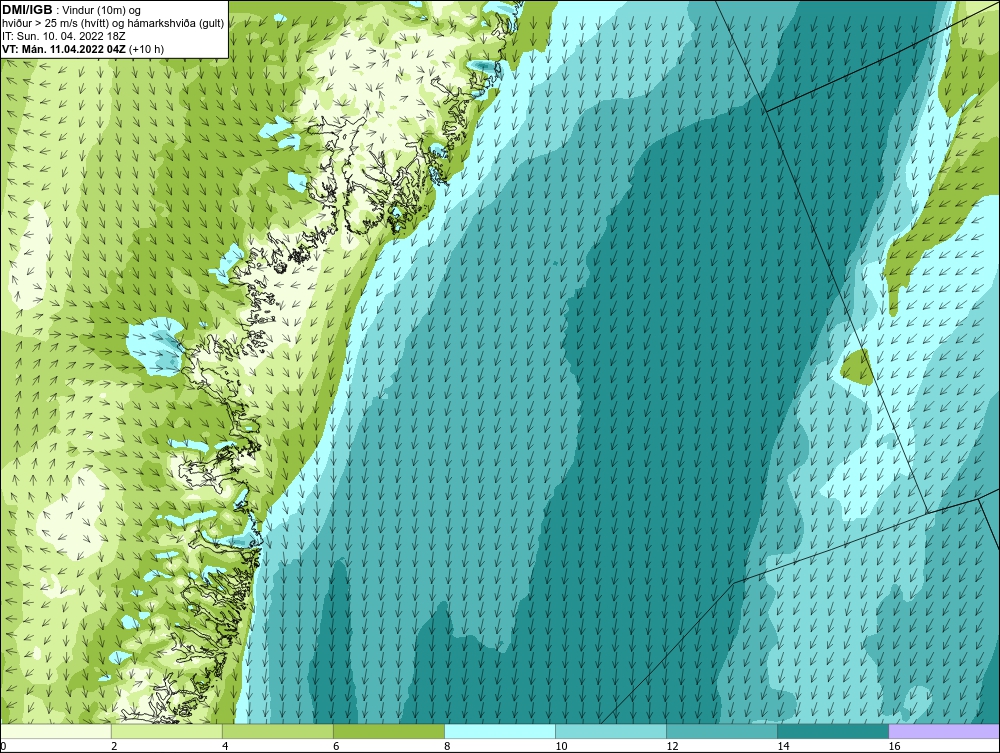1000x753 pixels.
Task: Select the purple above-16 m/s swatch
Action: [x=944, y=731]
